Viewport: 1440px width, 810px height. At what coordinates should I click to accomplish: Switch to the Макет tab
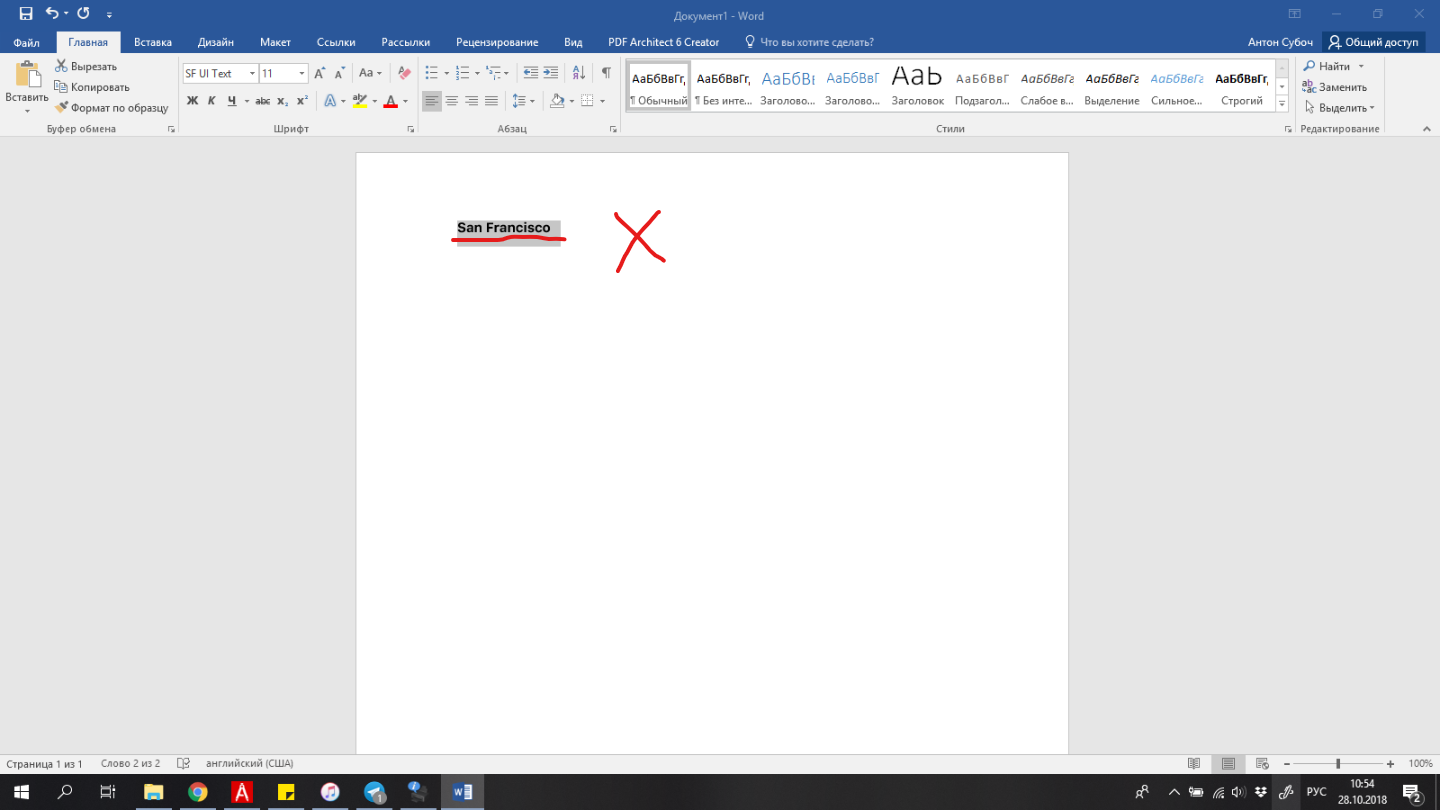point(275,42)
